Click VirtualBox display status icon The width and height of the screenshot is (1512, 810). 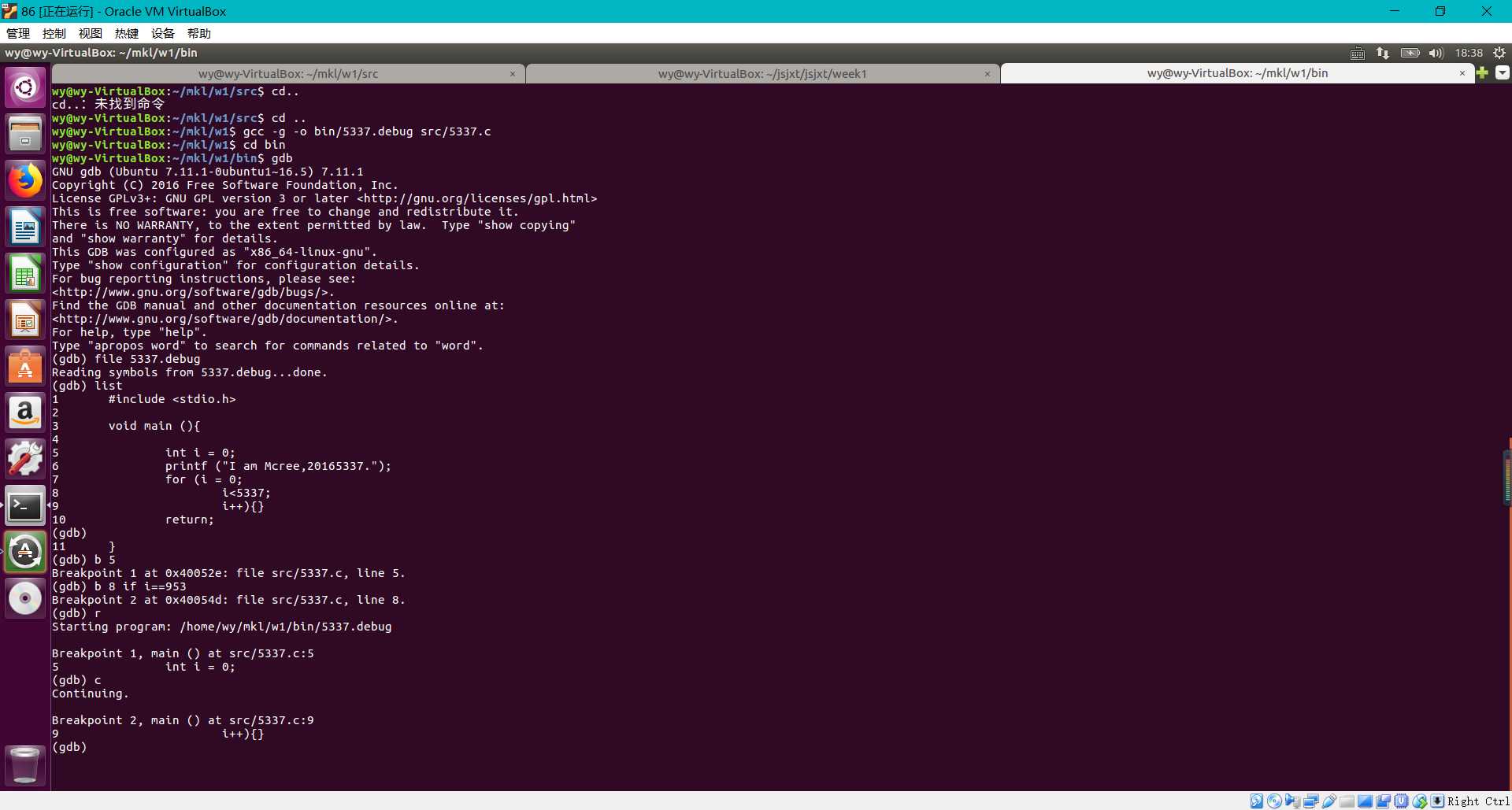[1365, 801]
